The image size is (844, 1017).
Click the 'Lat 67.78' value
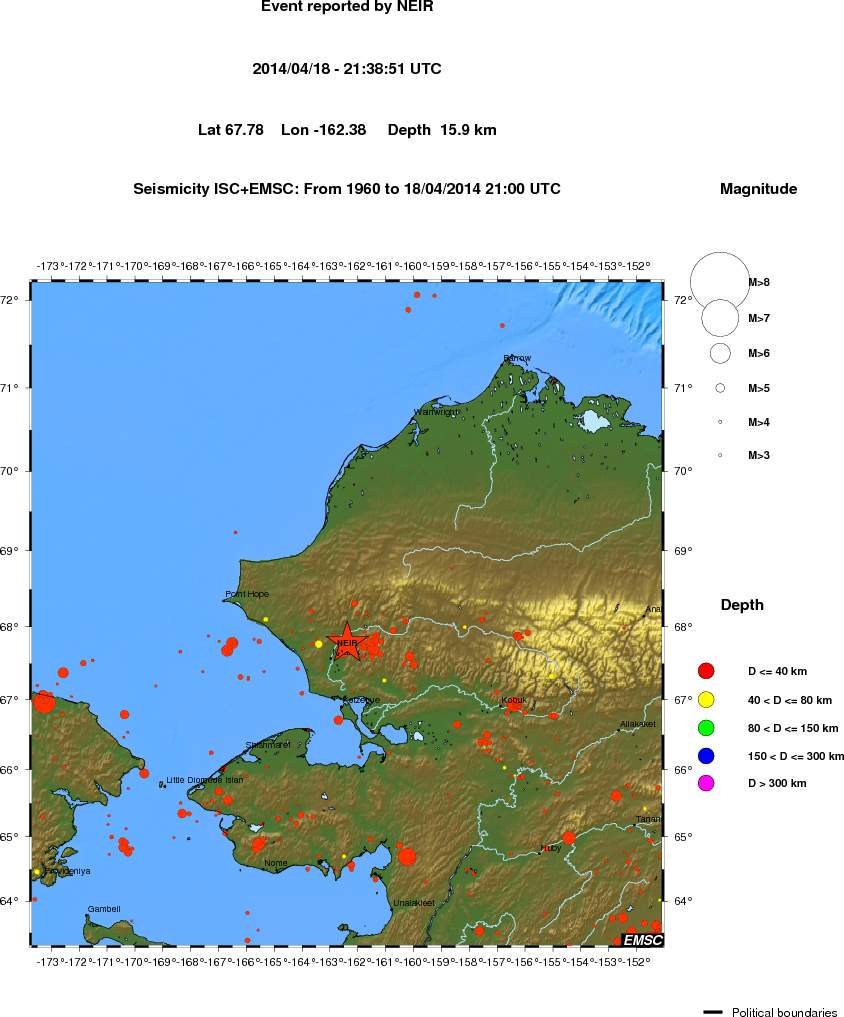pyautogui.click(x=231, y=130)
